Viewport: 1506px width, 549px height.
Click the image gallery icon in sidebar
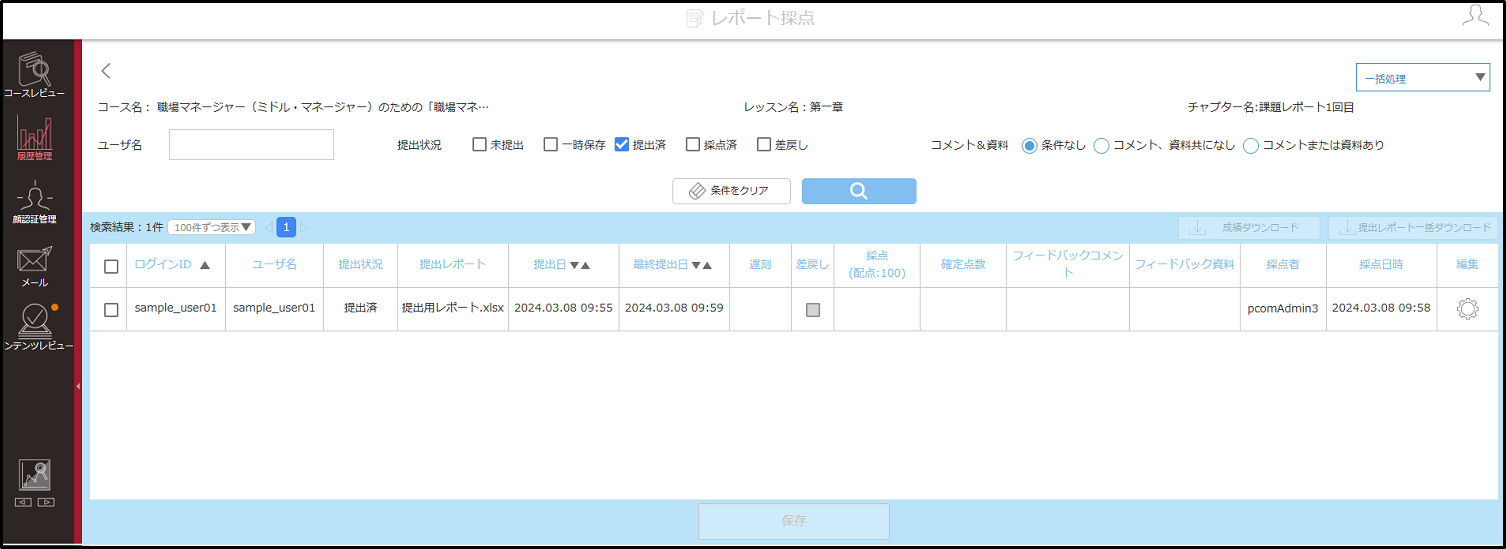pyautogui.click(x=34, y=475)
